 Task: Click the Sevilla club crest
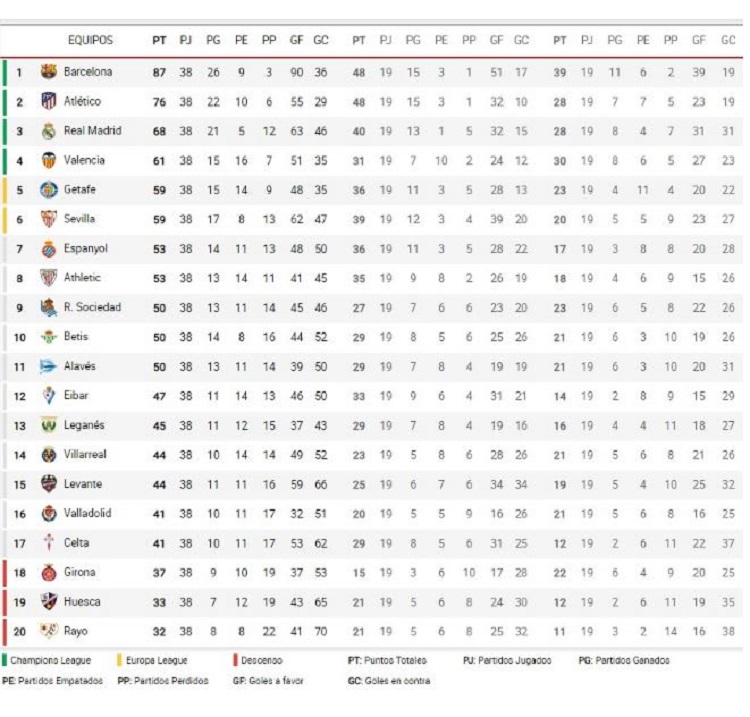pyautogui.click(x=48, y=219)
